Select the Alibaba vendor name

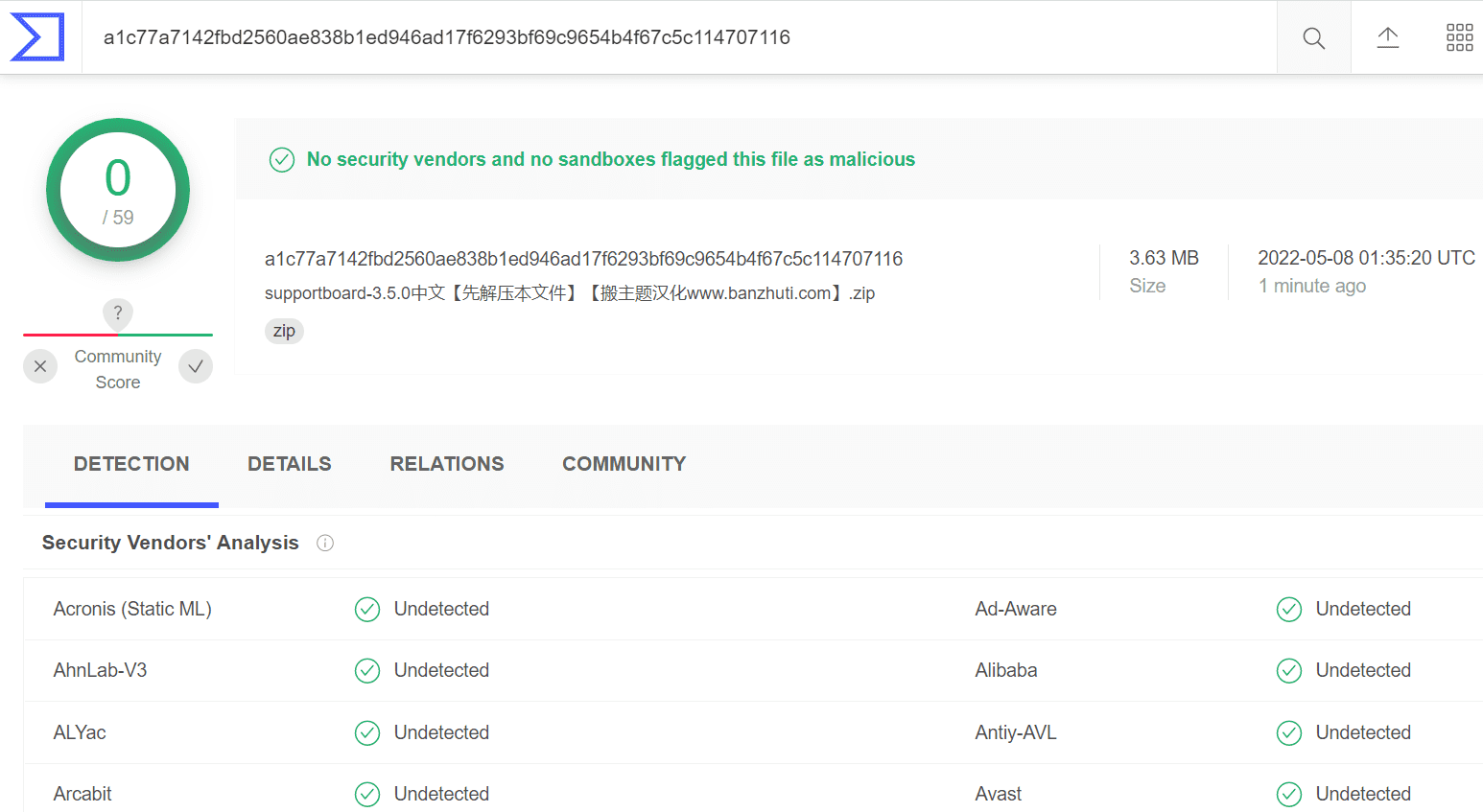click(x=1006, y=670)
